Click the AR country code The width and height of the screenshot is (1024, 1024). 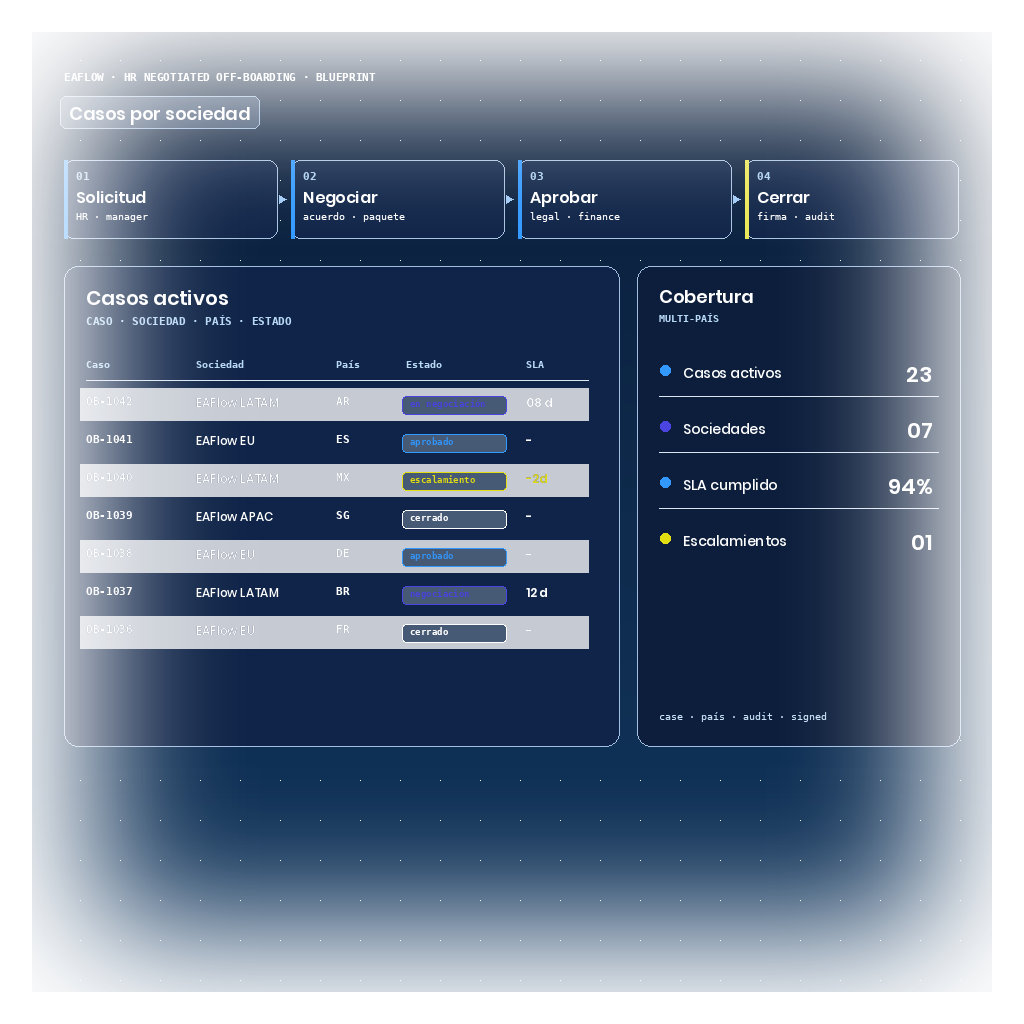(343, 402)
